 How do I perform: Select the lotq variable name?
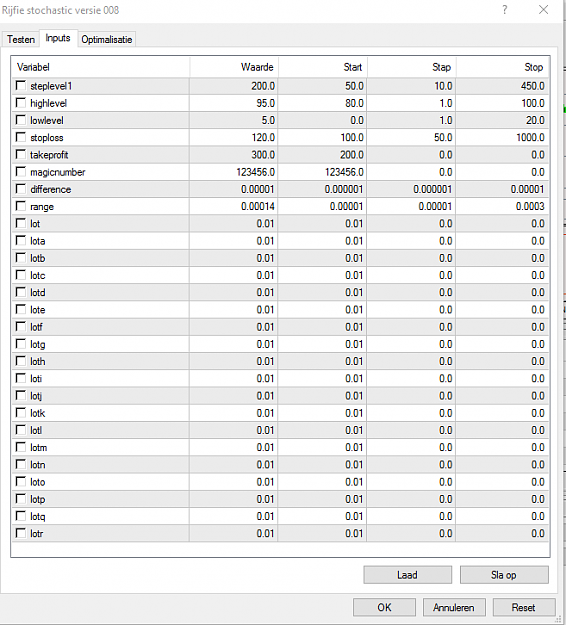[x=37, y=517]
